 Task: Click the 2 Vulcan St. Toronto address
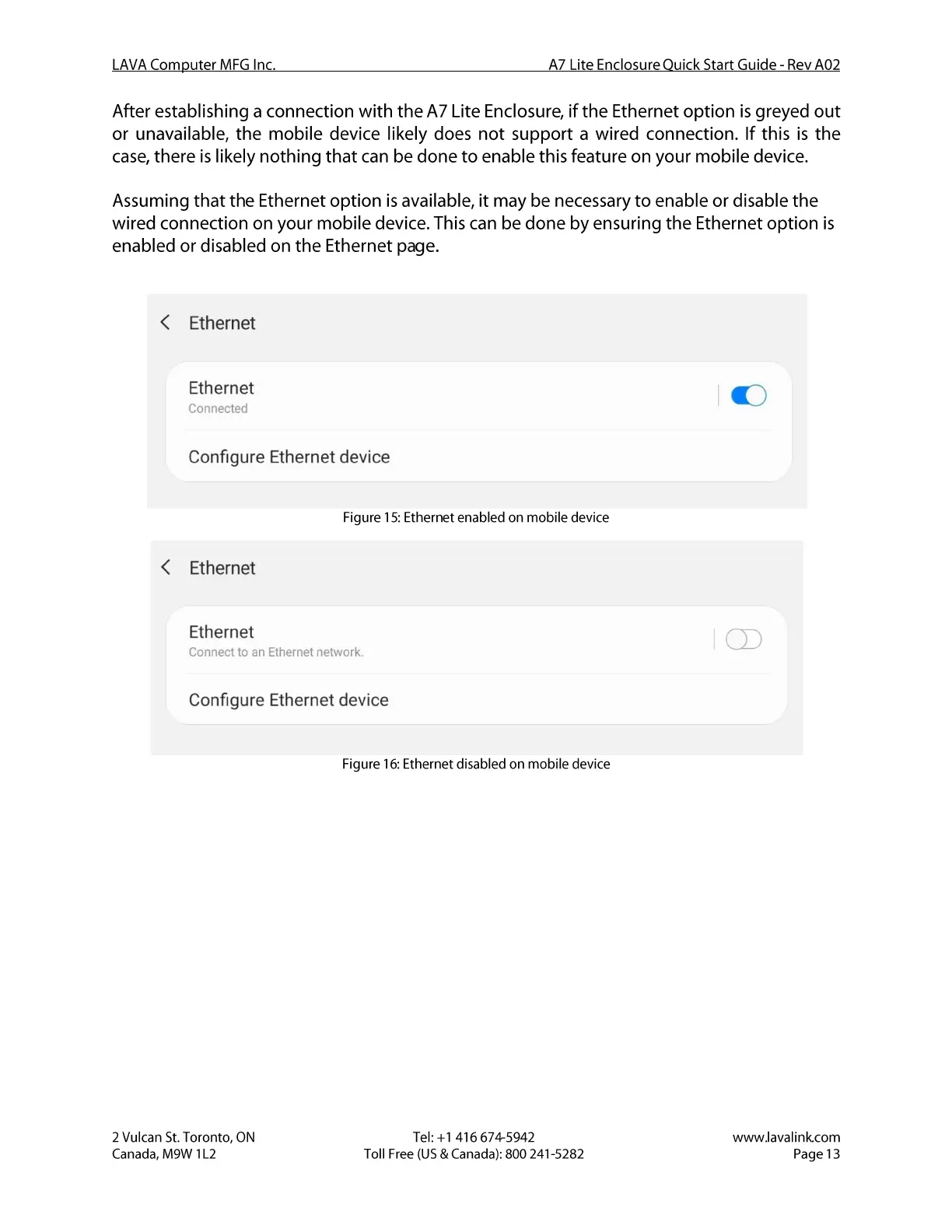[x=184, y=1137]
